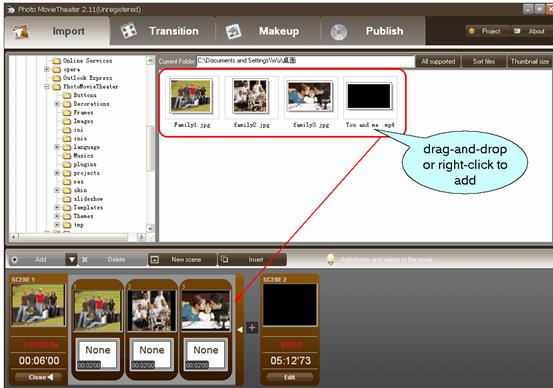Open the Project menu button
Screen dimensions: 553x388
coord(487,31)
